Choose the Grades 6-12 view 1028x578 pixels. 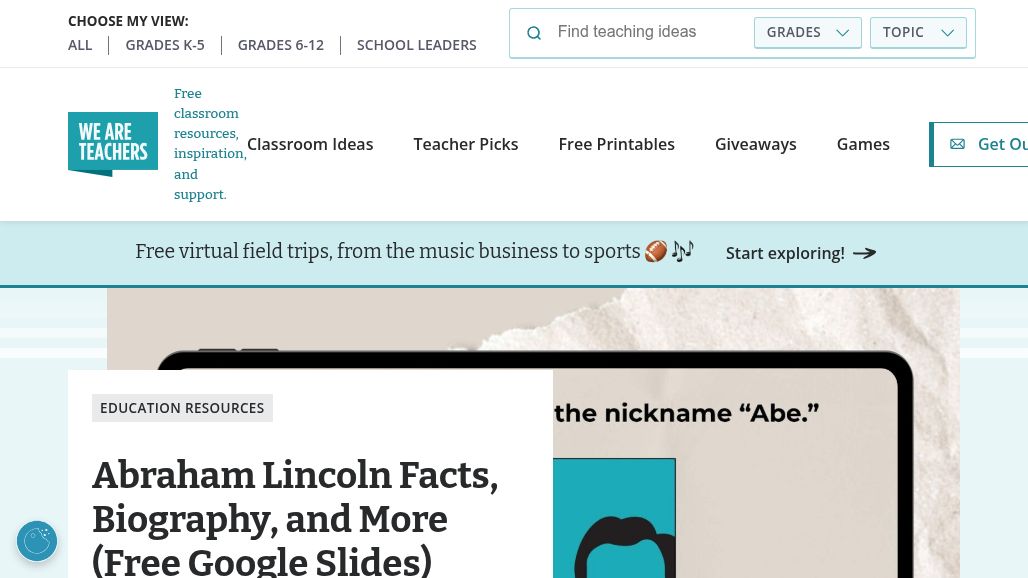[281, 45]
